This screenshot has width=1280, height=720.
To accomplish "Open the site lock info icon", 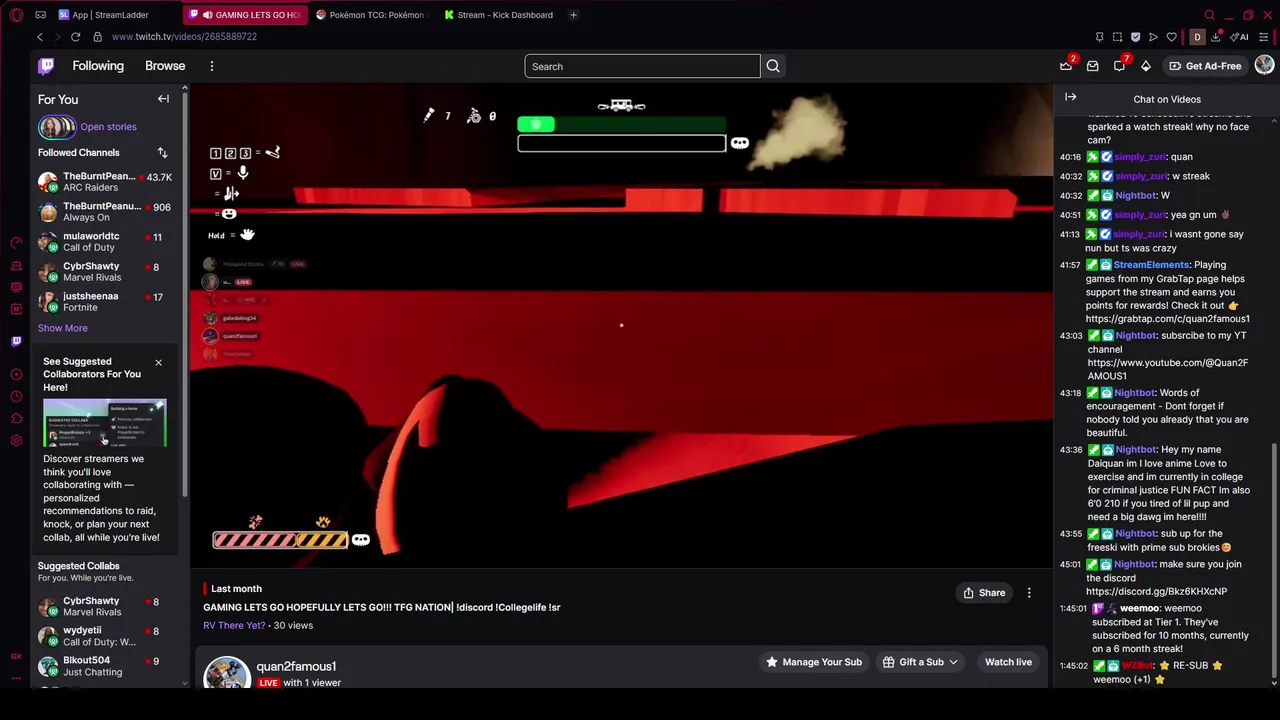I will point(97,37).
